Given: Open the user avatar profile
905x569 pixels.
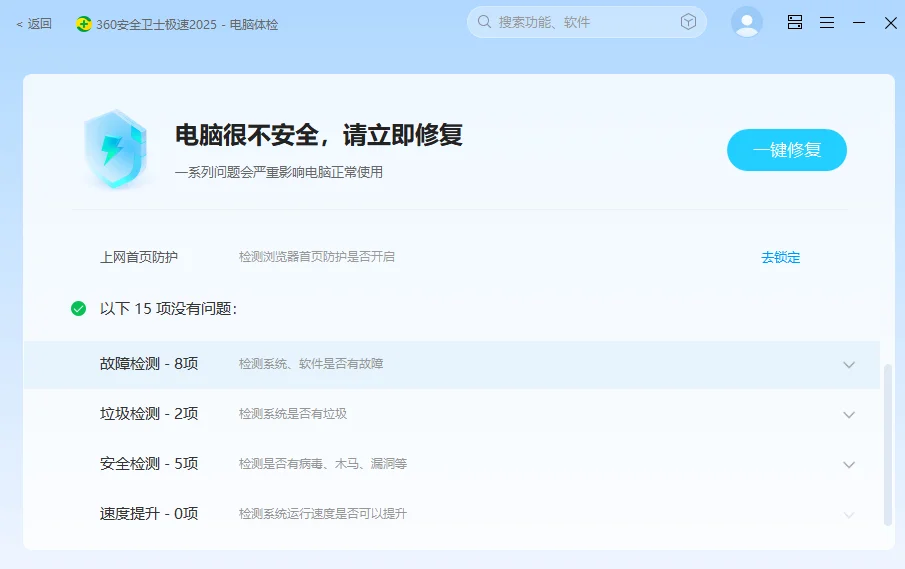Looking at the screenshot, I should pyautogui.click(x=746, y=22).
